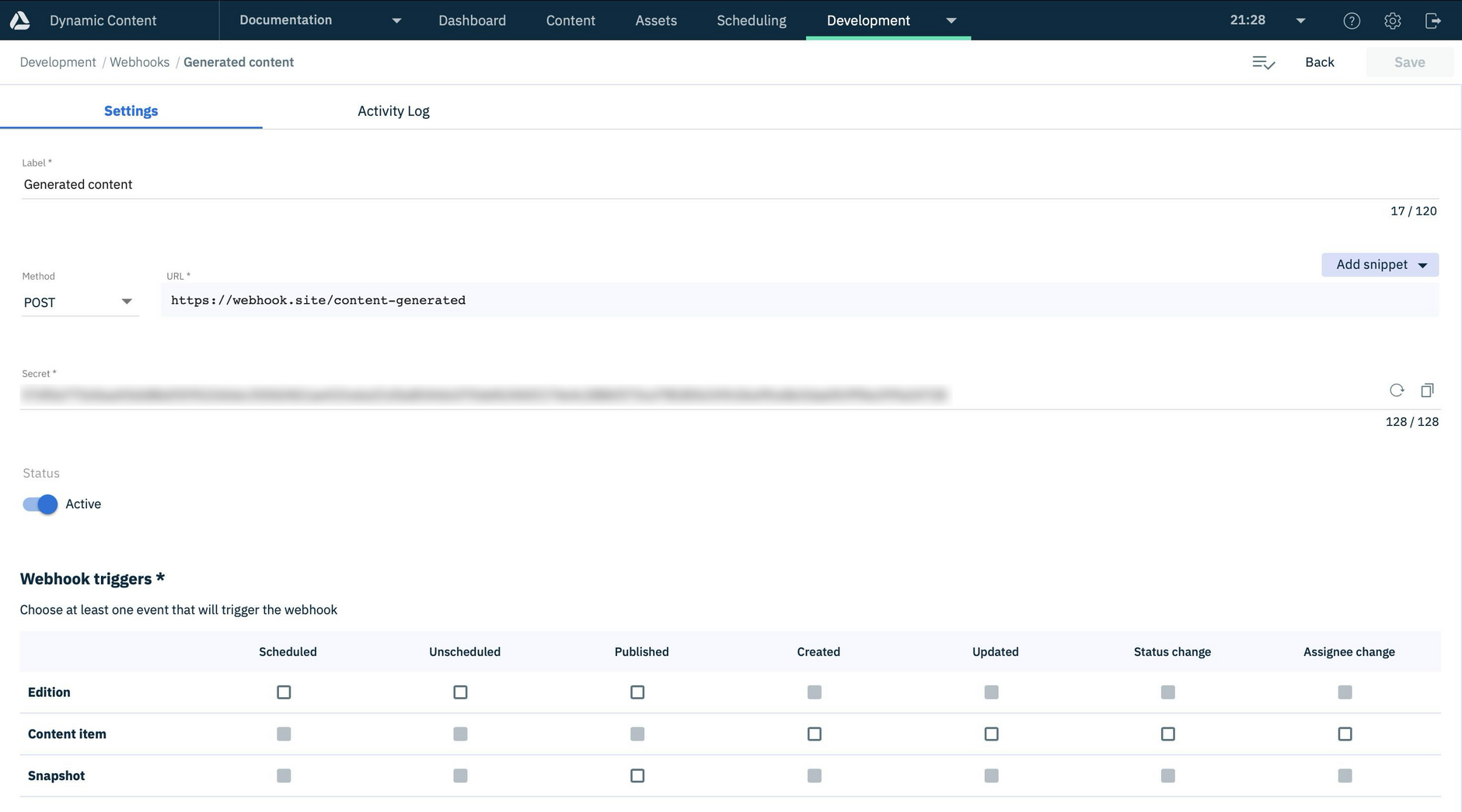The image size is (1462, 812).
Task: Click the "Assignee change" column header
Action: click(x=1349, y=652)
